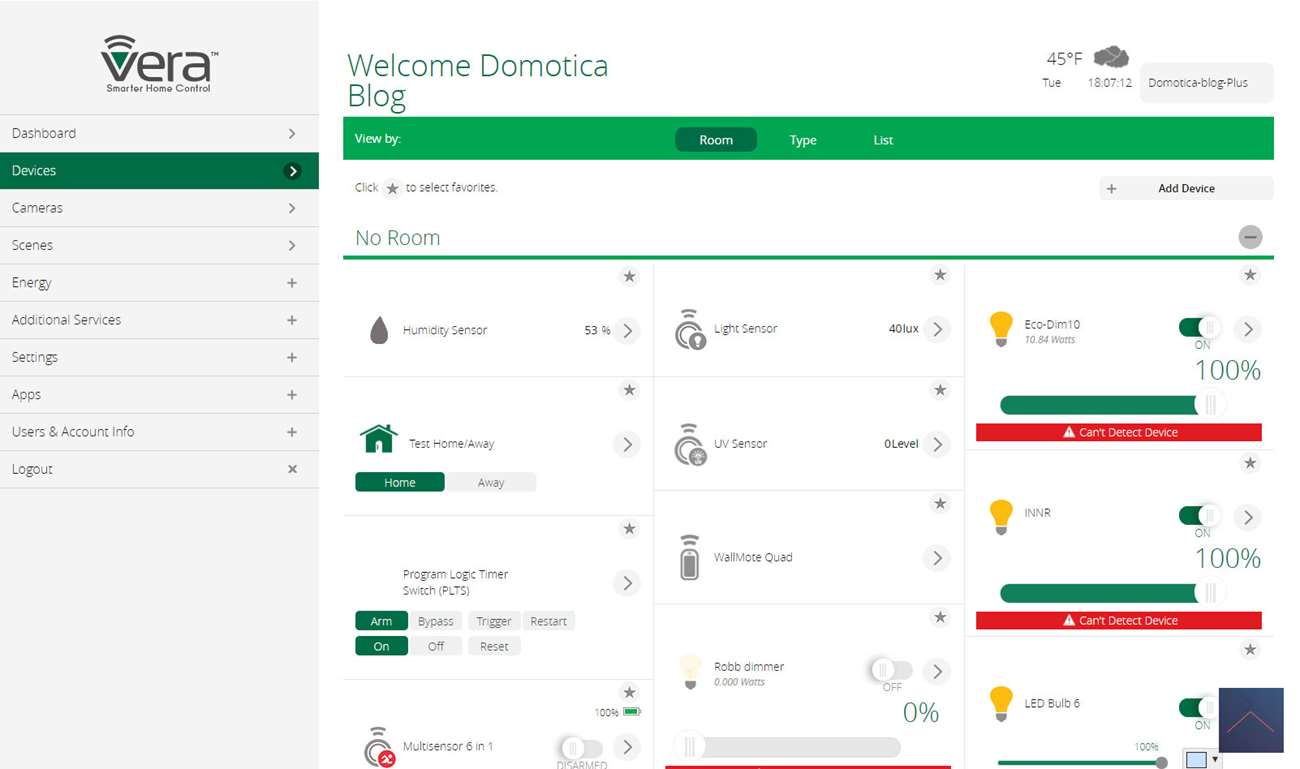Arm the Multisensor 6 in 1 toggle
Viewport: 1300px width, 769px height.
(x=581, y=748)
